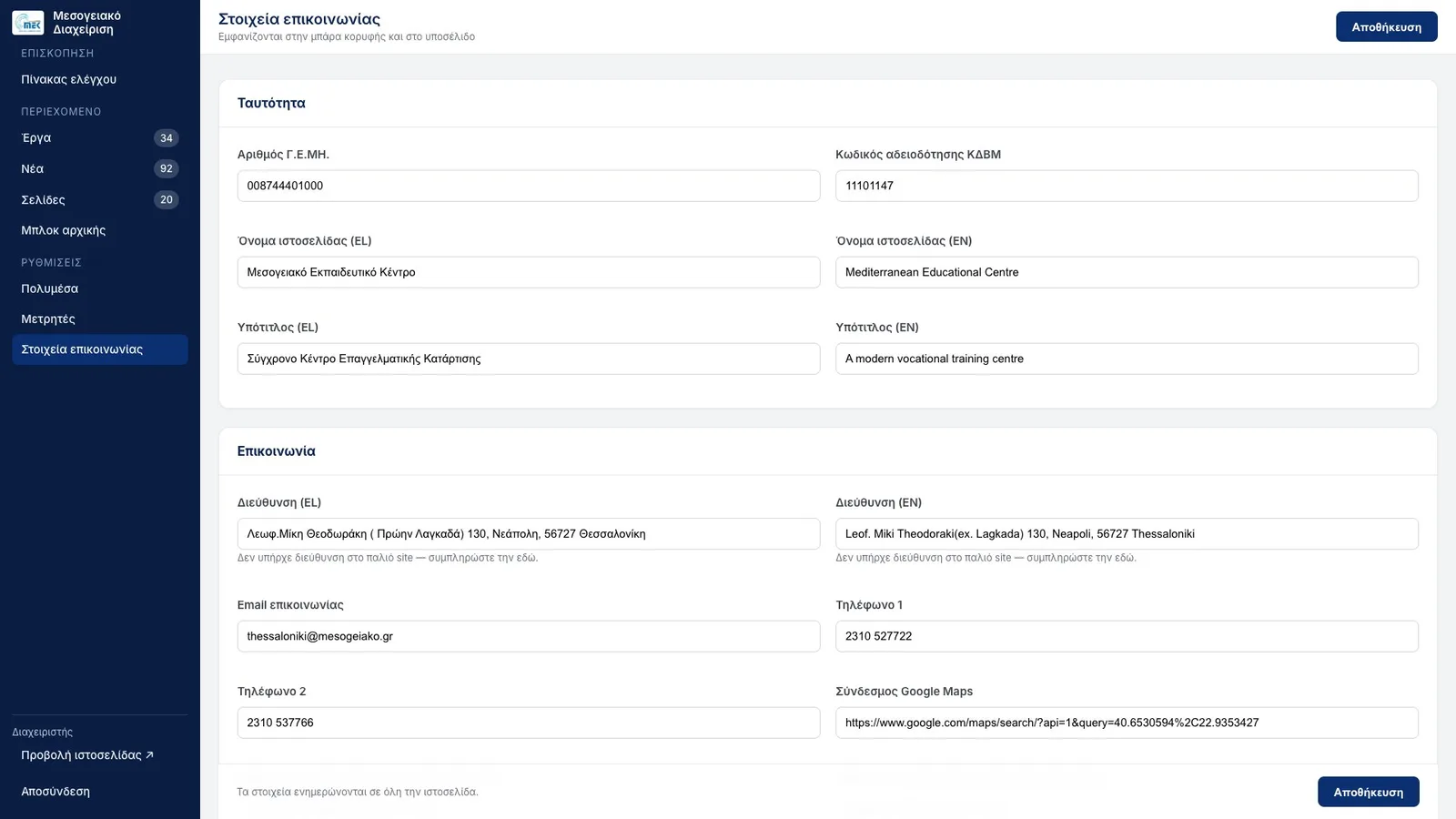Click the footer note 'Τα στοιχεία ενημερώνονται'
This screenshot has height=819, width=1456.
click(x=358, y=792)
